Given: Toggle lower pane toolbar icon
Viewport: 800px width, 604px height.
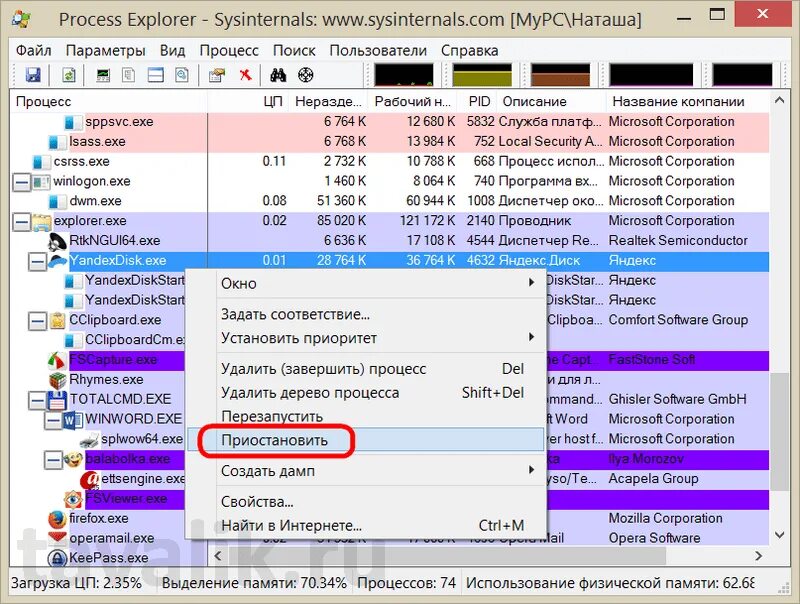Looking at the screenshot, I should [x=156, y=75].
